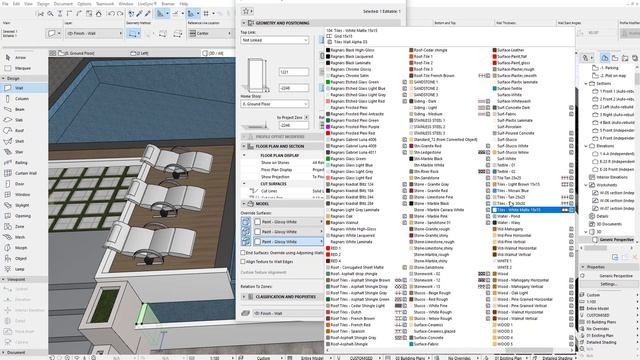Screen dimensions: 640x360
Task: Click the wall height input field showing 1221
Action: [293, 72]
